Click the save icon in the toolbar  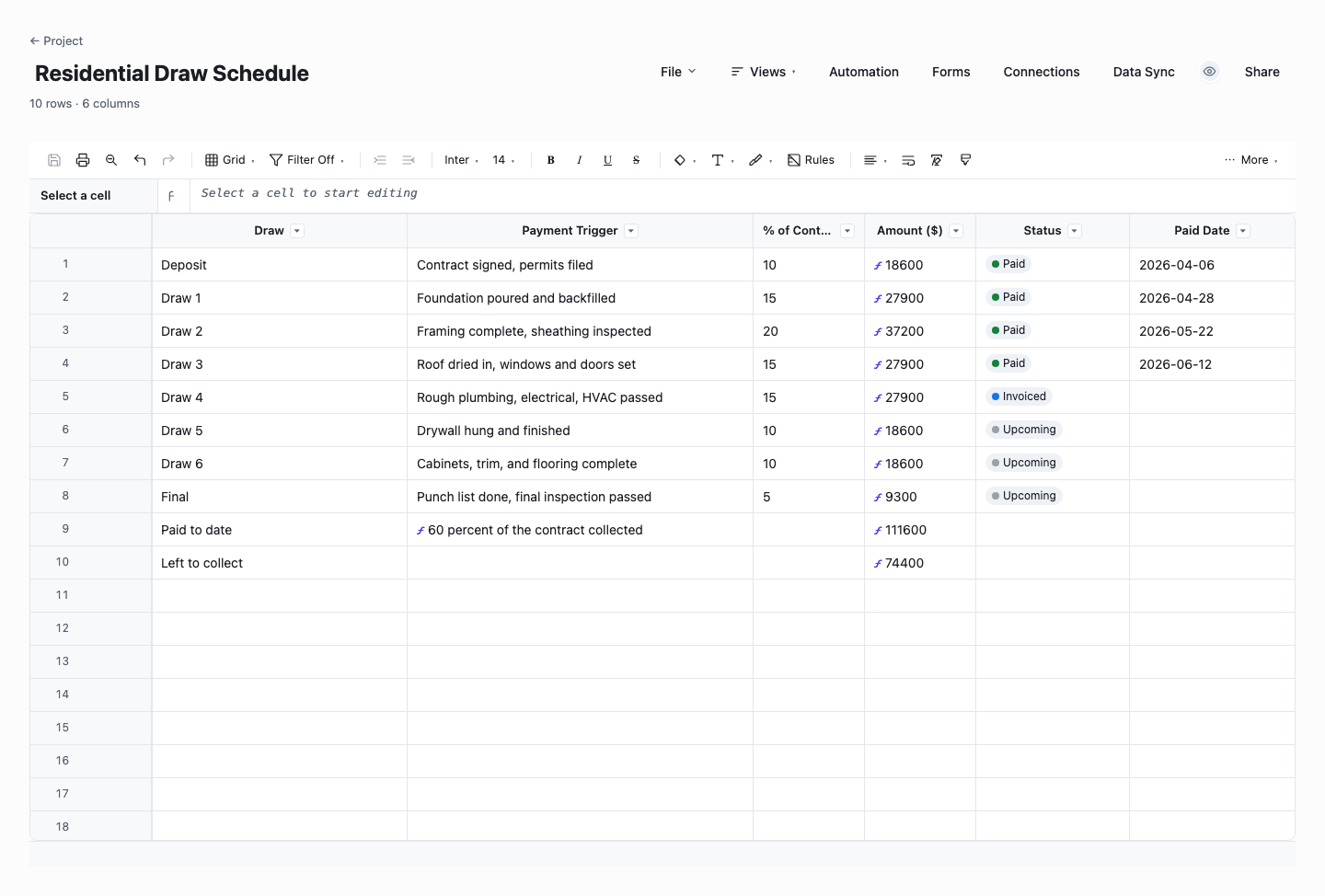coord(54,160)
